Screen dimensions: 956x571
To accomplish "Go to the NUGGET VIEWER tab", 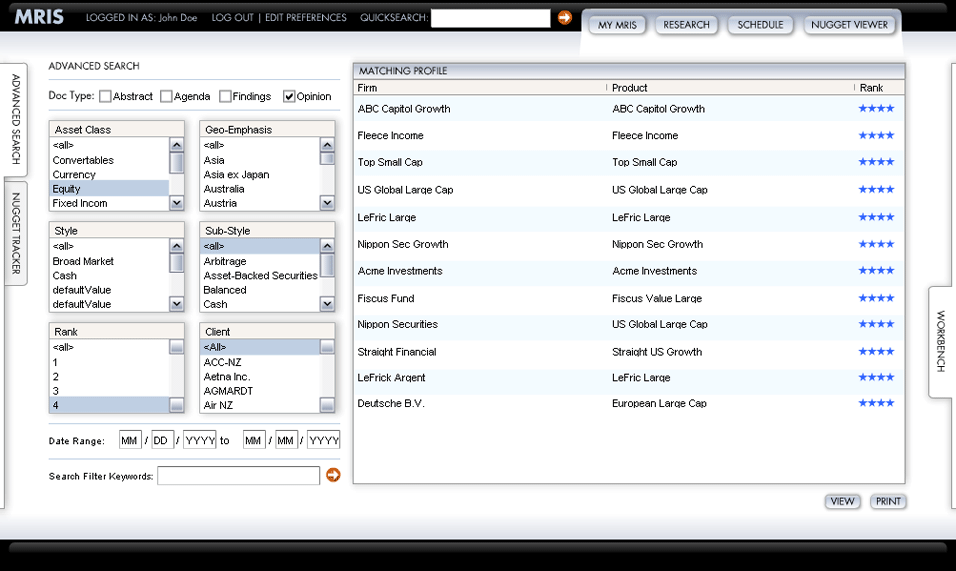I will (849, 25).
